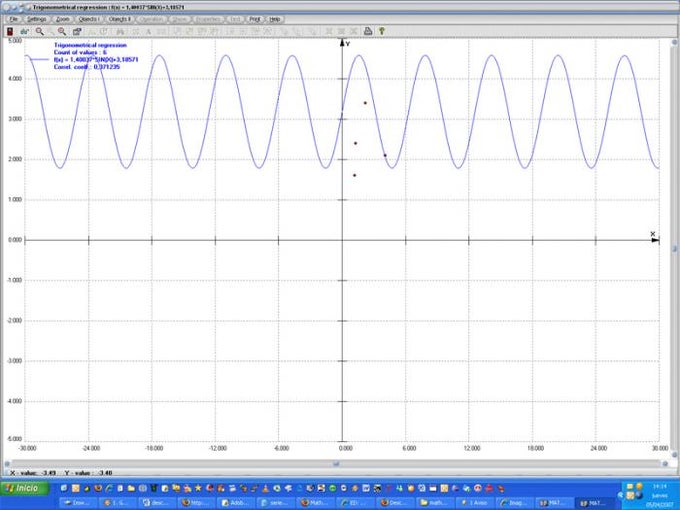
Task: Switch to the 'Dow...' taskbar window
Action: [78, 503]
